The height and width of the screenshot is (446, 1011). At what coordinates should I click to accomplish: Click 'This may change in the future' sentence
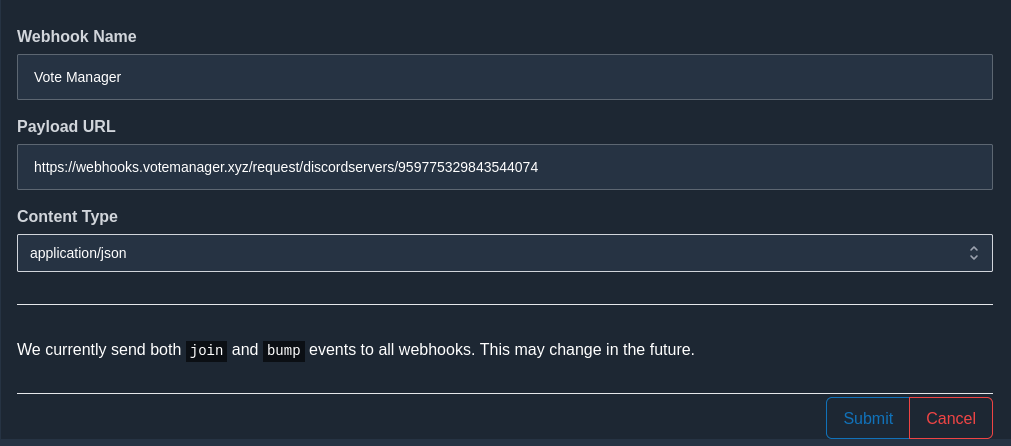click(x=587, y=350)
